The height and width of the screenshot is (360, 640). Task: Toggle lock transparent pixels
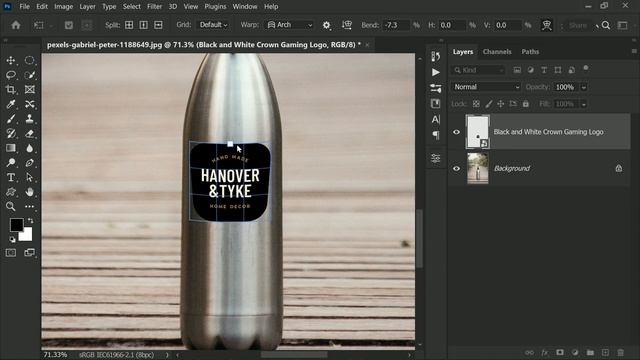476,104
